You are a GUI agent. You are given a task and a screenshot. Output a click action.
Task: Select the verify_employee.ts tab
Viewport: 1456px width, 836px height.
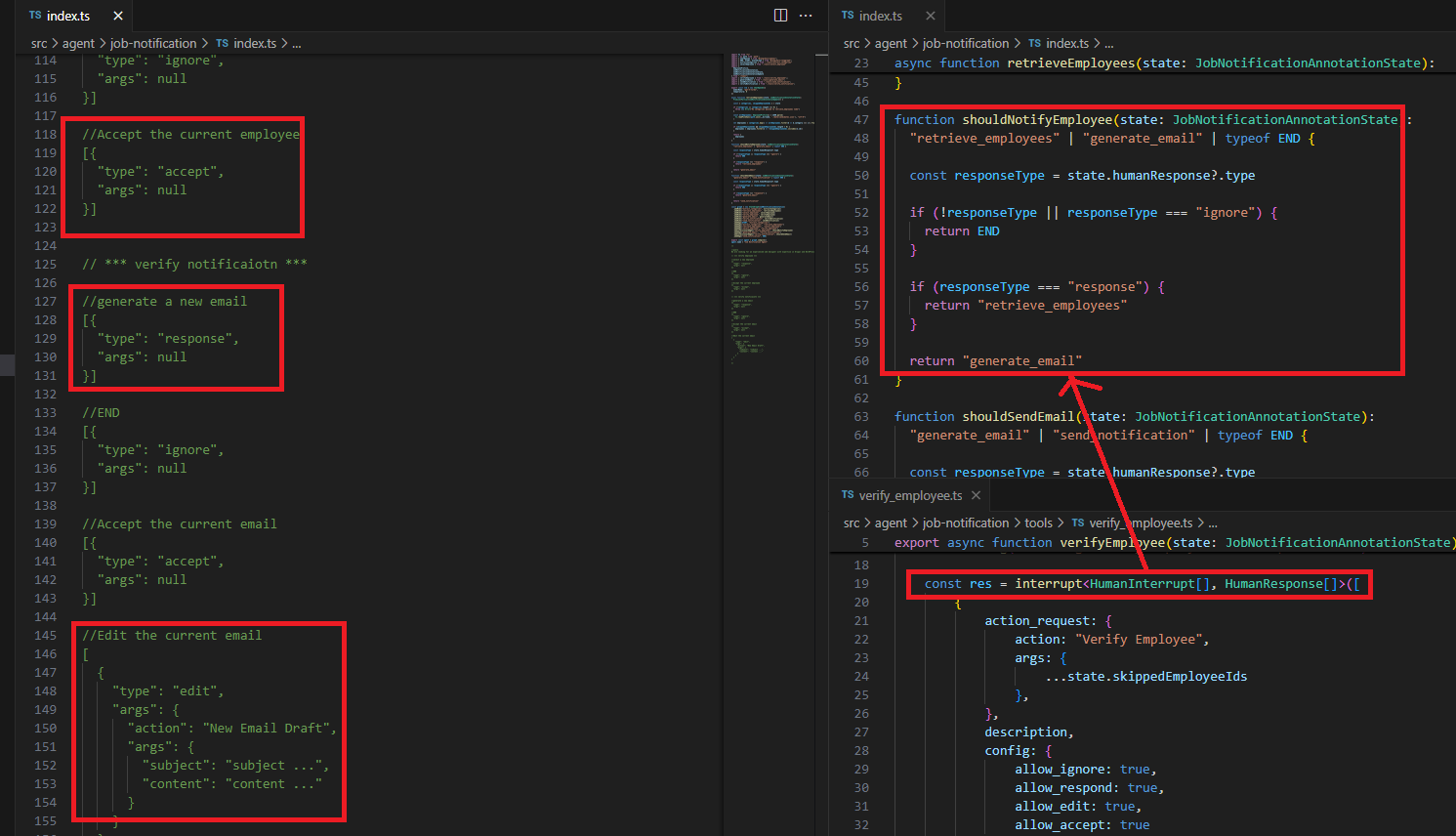point(911,495)
